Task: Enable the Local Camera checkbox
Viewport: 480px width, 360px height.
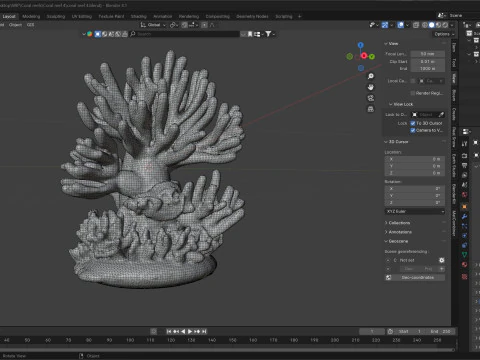Action: tap(413, 81)
